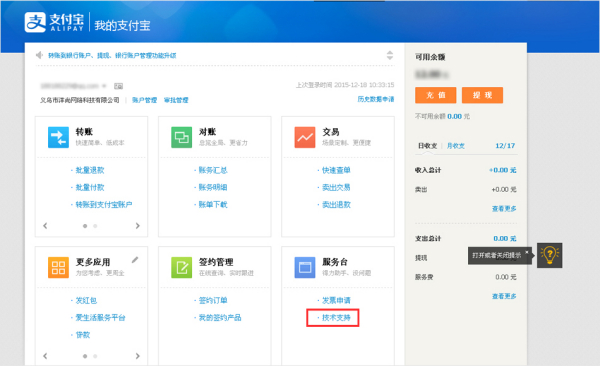The width and height of the screenshot is (600, 366).
Task: Click the speaker announcement icon
Action: click(x=39, y=56)
